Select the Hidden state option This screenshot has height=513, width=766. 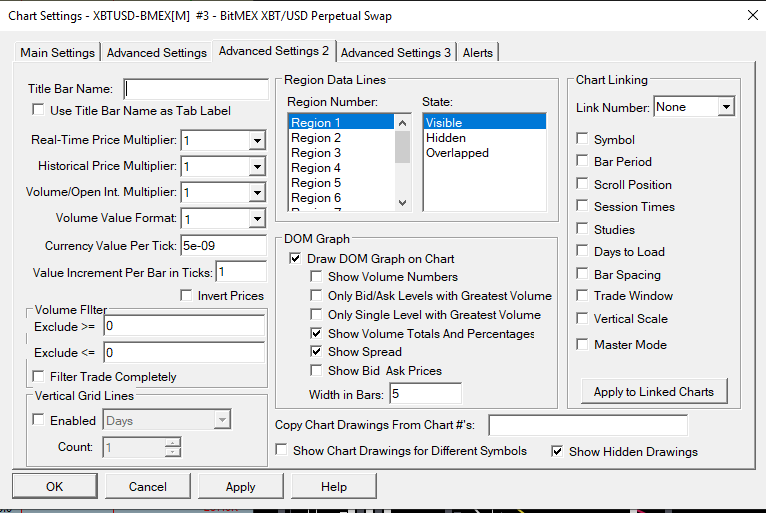(x=485, y=138)
